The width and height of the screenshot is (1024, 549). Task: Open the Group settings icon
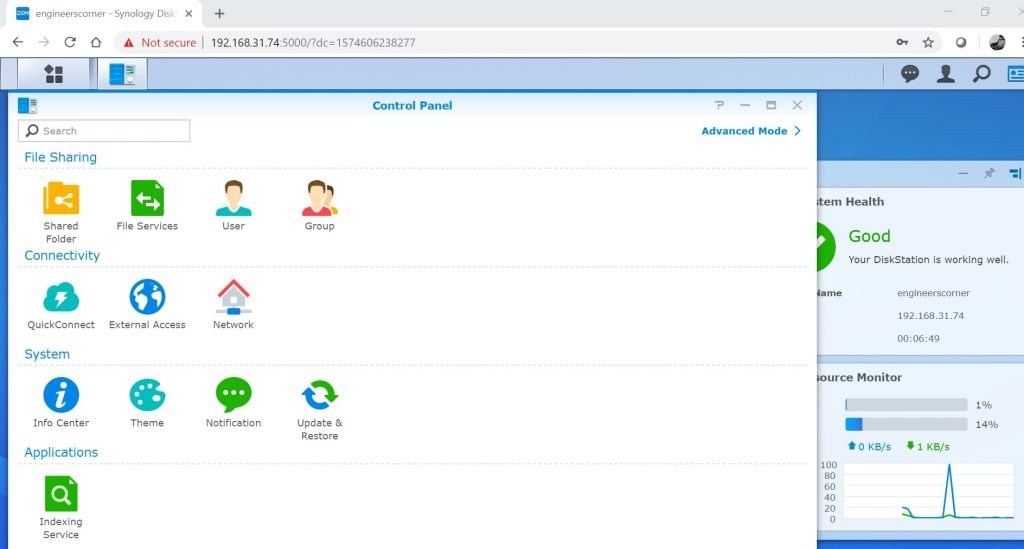click(x=319, y=206)
